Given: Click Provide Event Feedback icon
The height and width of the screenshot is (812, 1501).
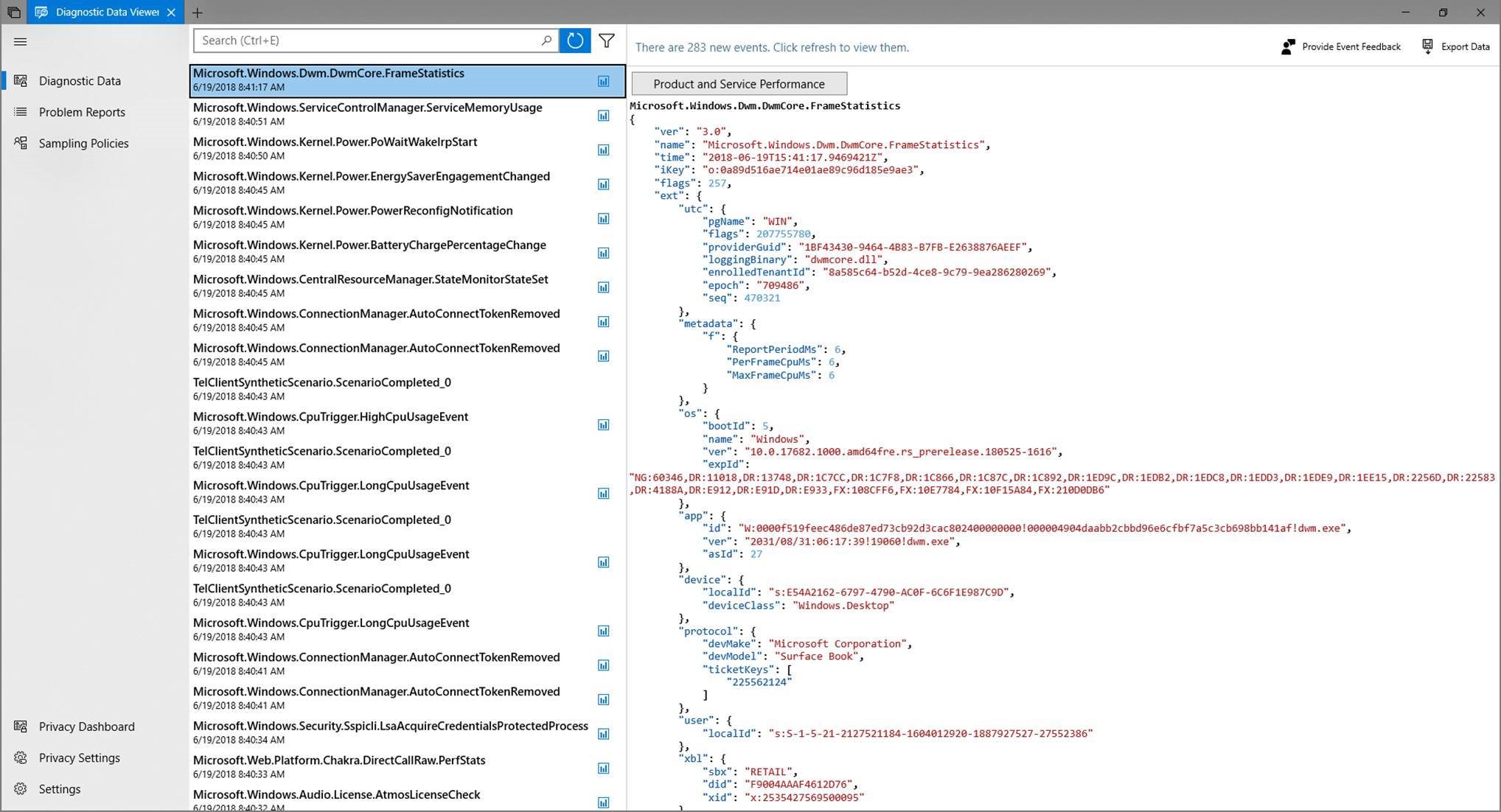Looking at the screenshot, I should coord(1288,47).
